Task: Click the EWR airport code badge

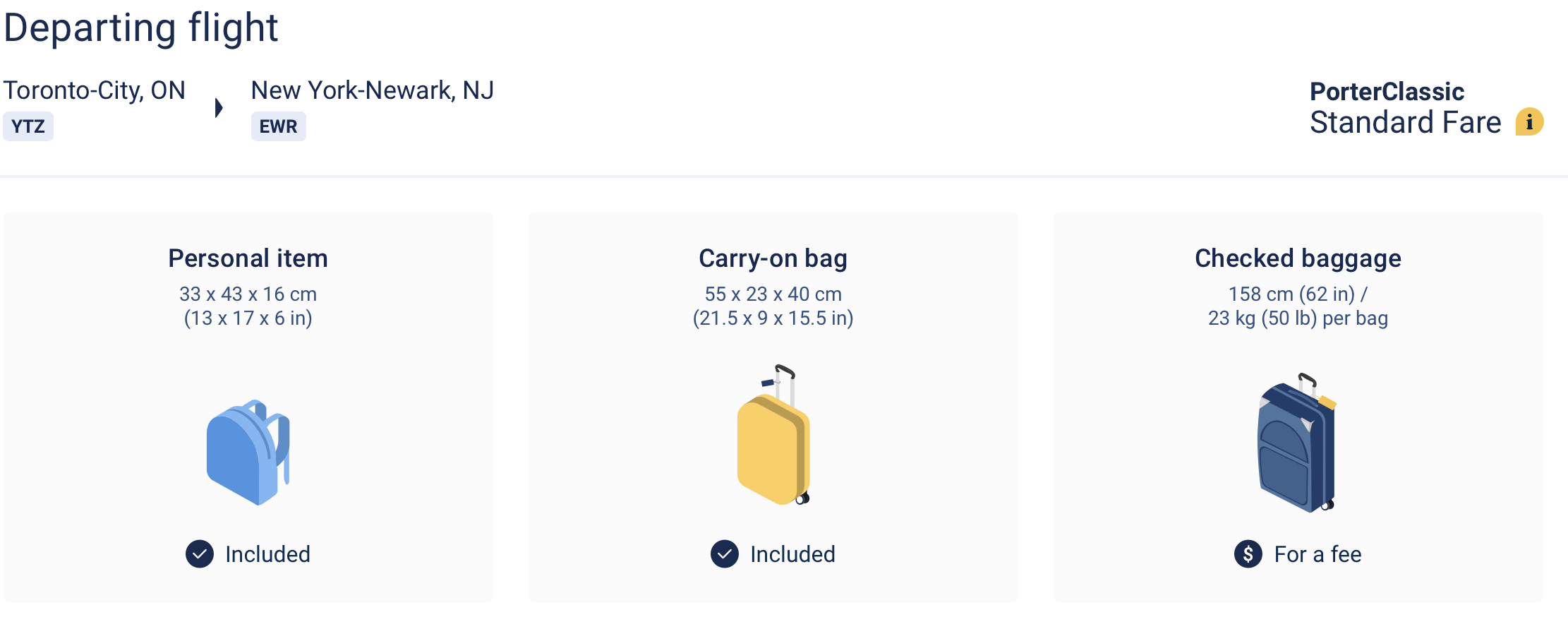Action: 278,126
